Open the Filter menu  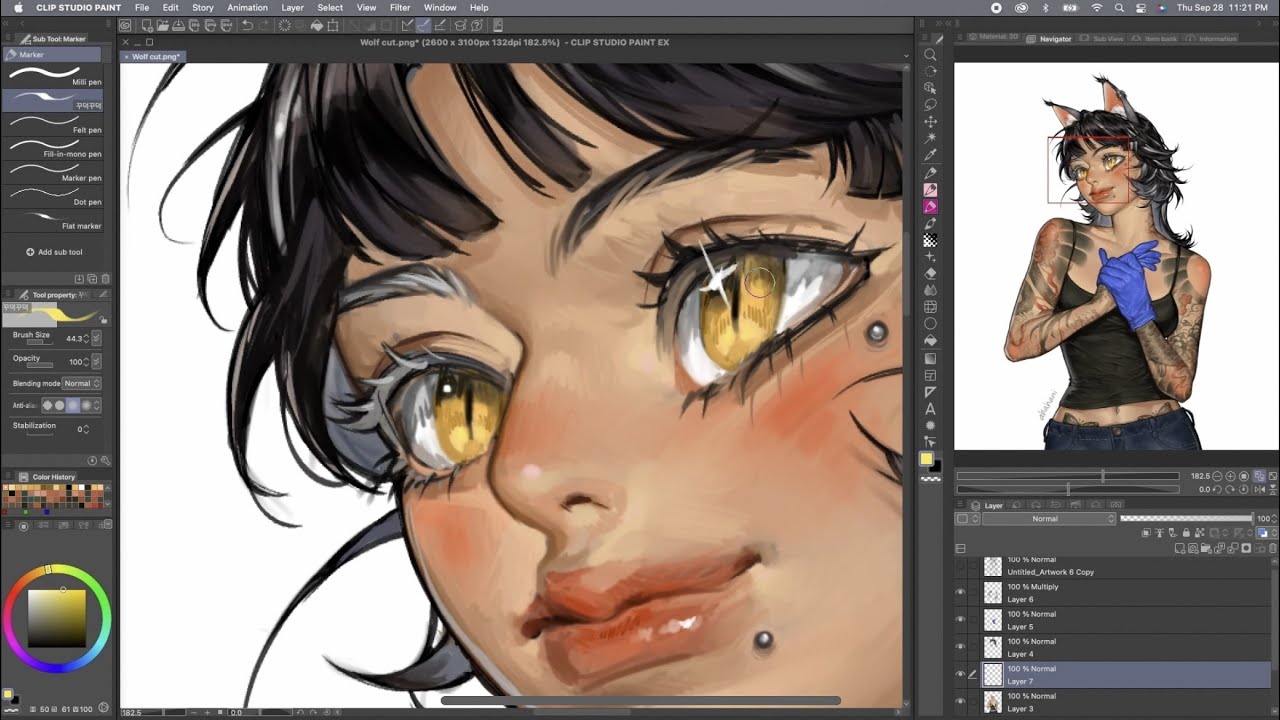pyautogui.click(x=400, y=7)
